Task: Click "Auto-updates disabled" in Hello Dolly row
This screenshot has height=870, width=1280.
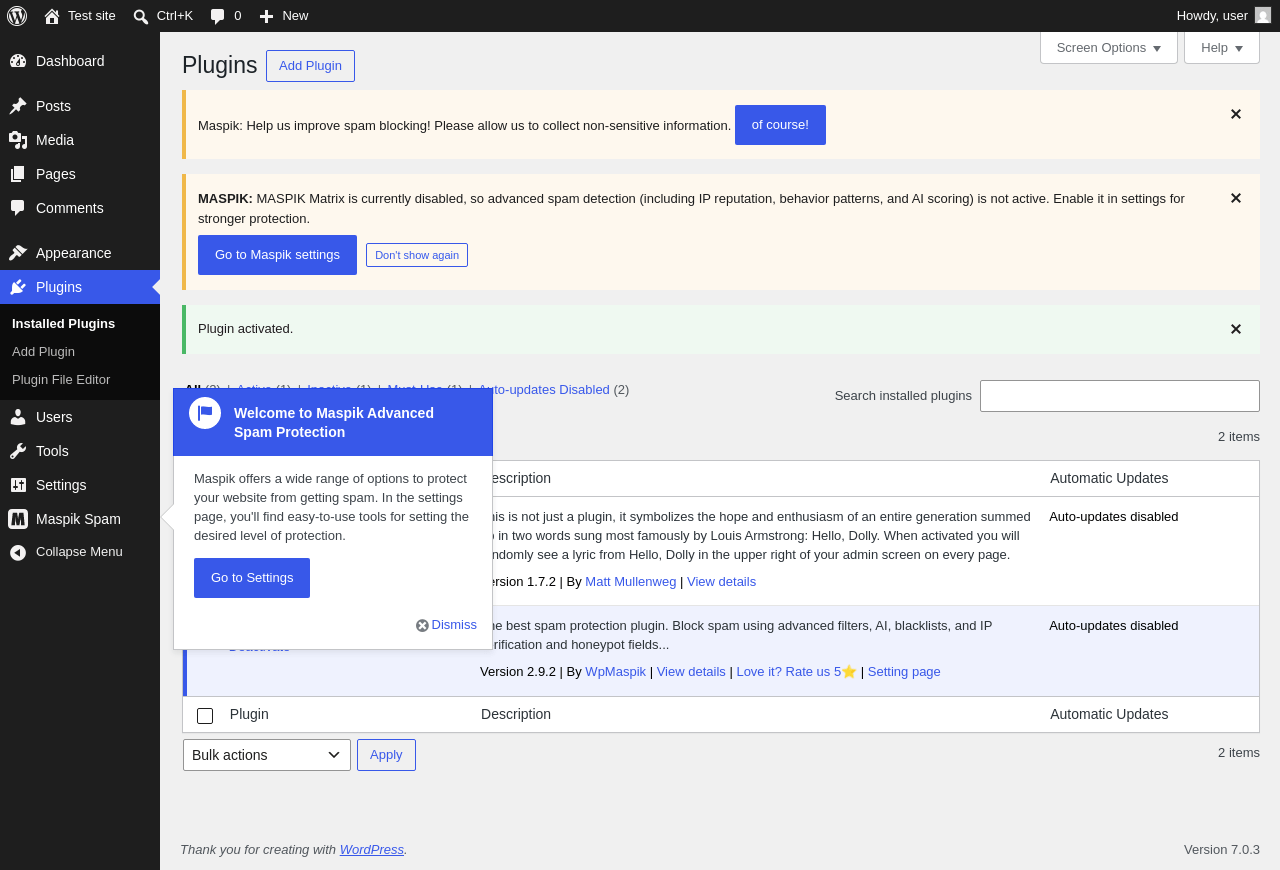Action: (1114, 517)
